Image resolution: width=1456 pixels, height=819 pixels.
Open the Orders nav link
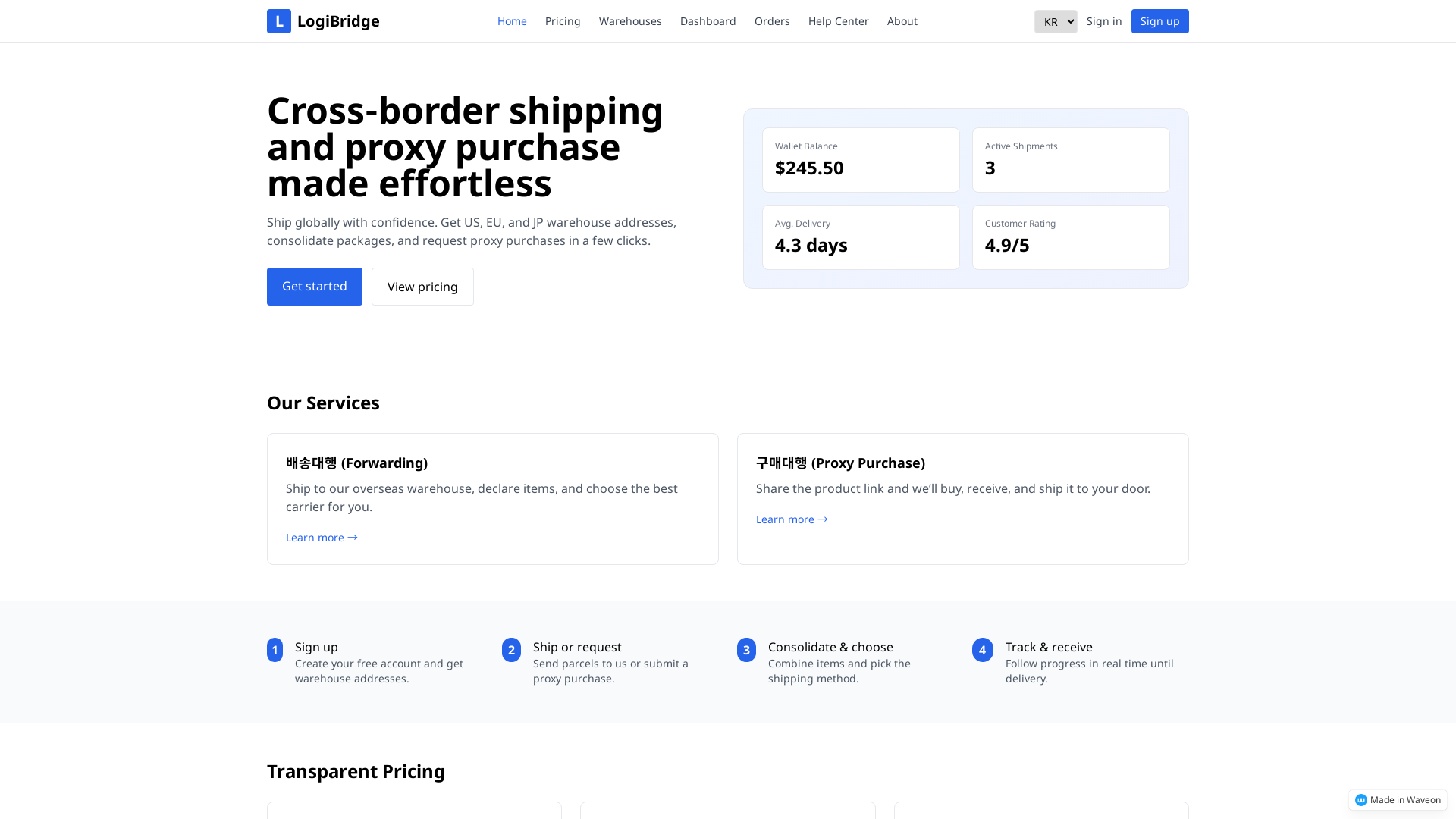pyautogui.click(x=772, y=21)
